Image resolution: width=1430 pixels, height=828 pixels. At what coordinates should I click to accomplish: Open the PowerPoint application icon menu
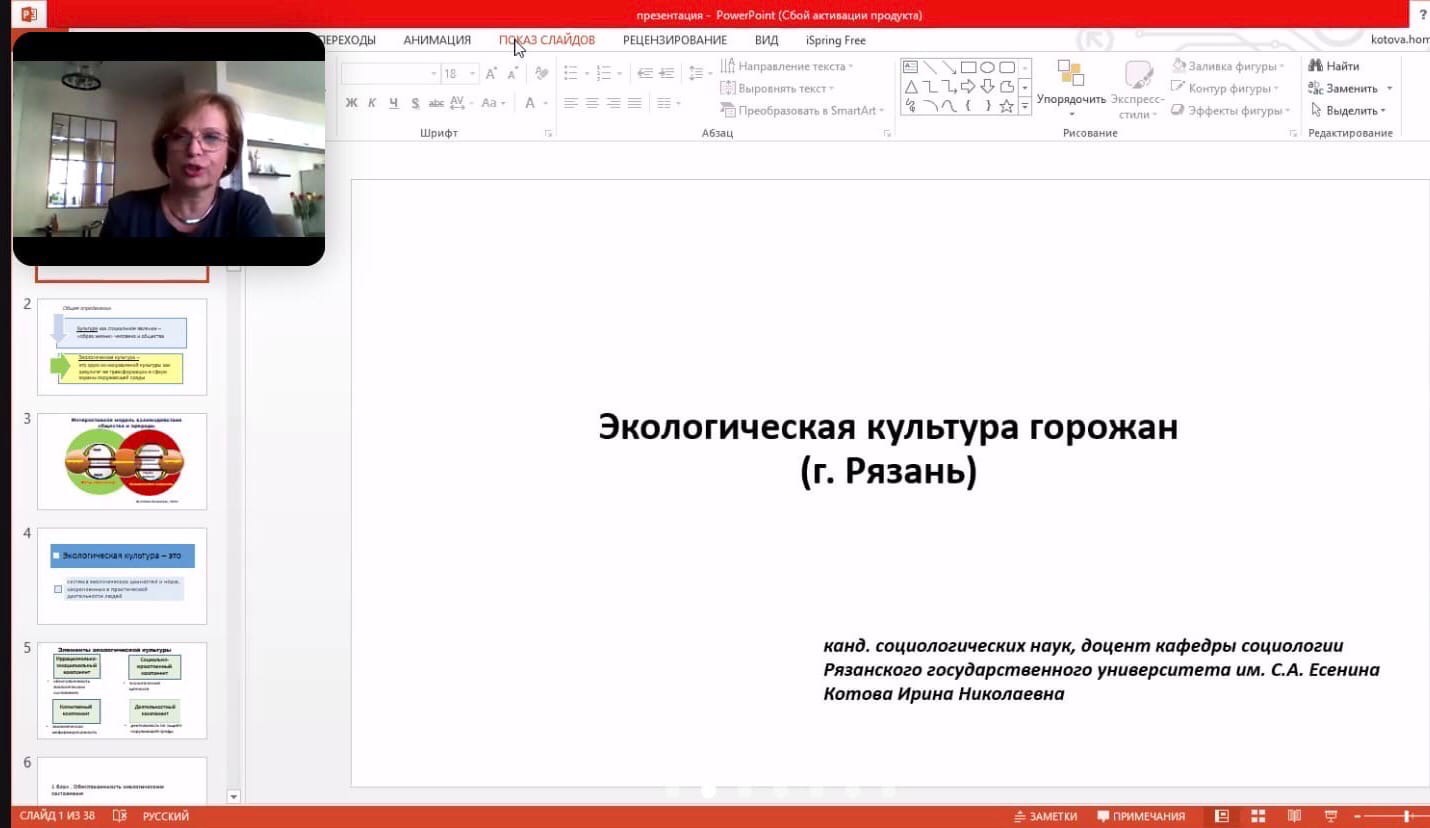click(x=29, y=14)
